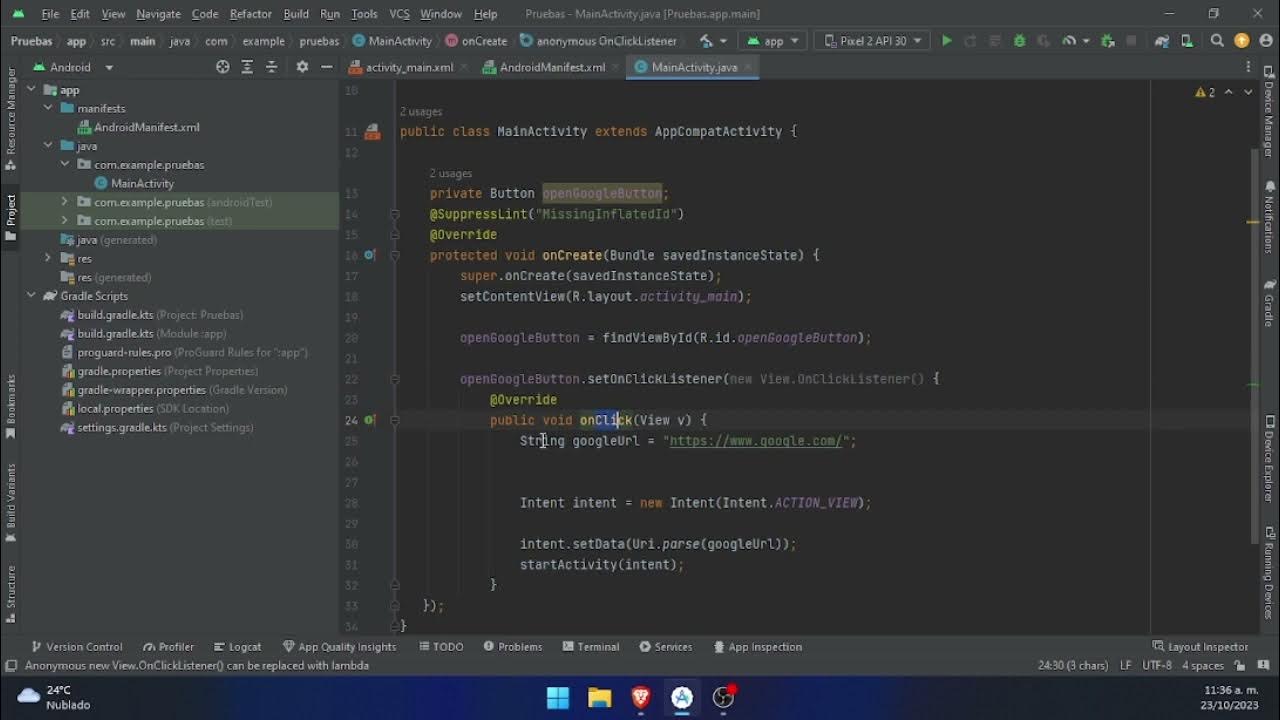Toggle read-only lock icon in status bar
The width and height of the screenshot is (1280, 720).
click(1239, 665)
